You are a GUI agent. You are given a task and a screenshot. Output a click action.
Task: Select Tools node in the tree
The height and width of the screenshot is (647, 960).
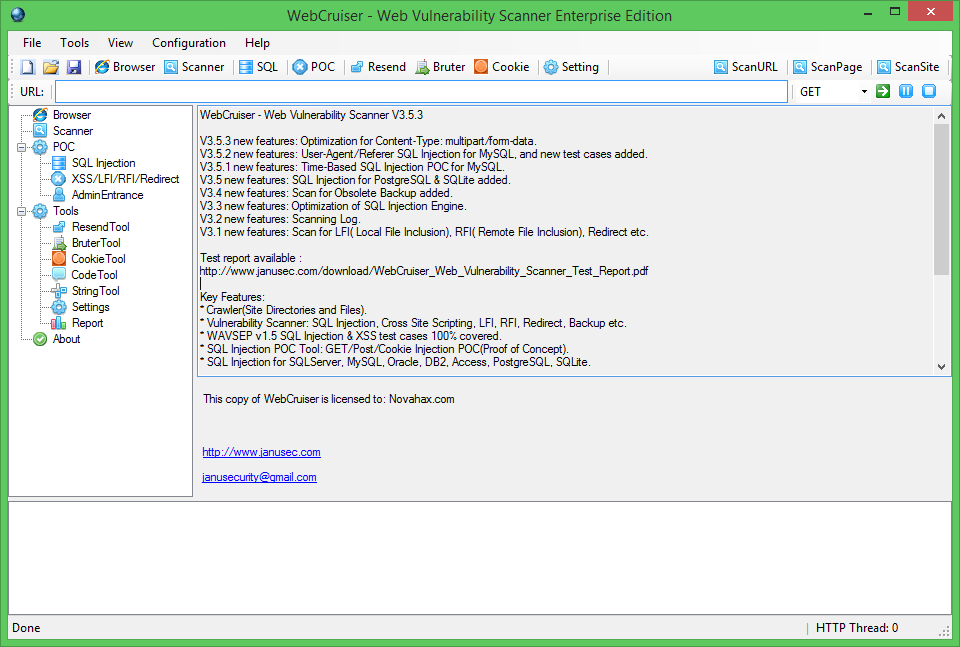(66, 211)
